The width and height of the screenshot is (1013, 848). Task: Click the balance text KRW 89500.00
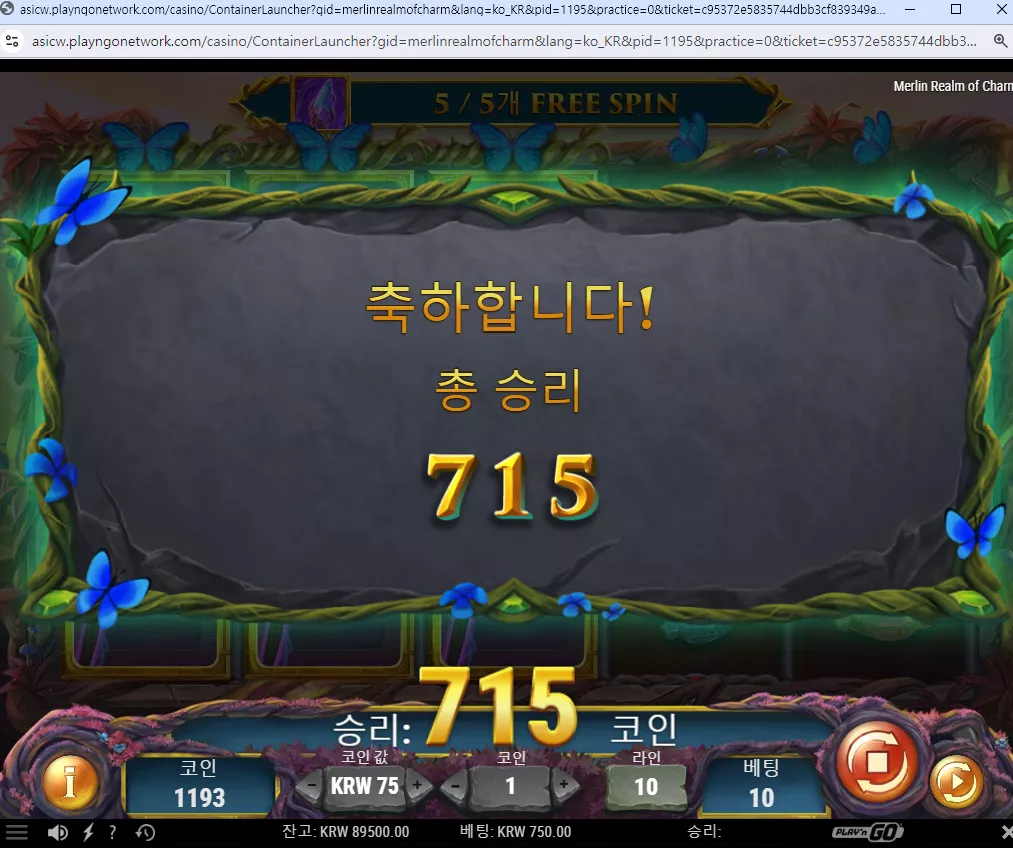click(346, 832)
